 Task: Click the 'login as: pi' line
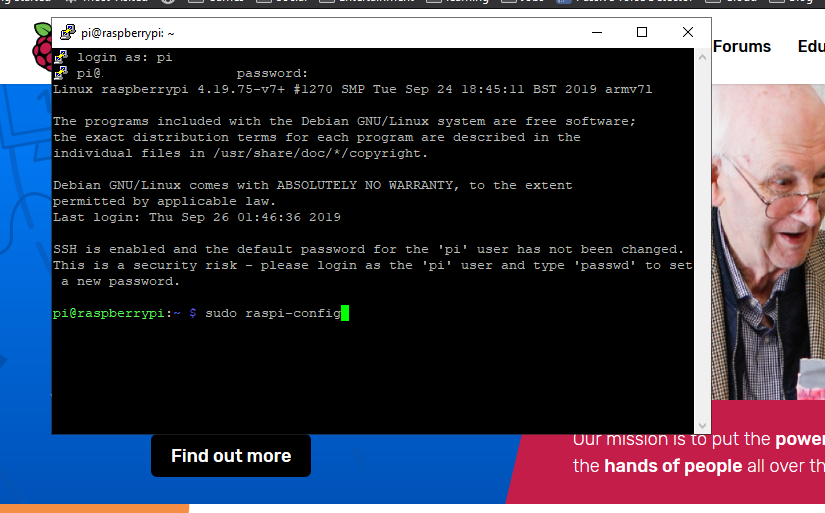click(x=125, y=57)
